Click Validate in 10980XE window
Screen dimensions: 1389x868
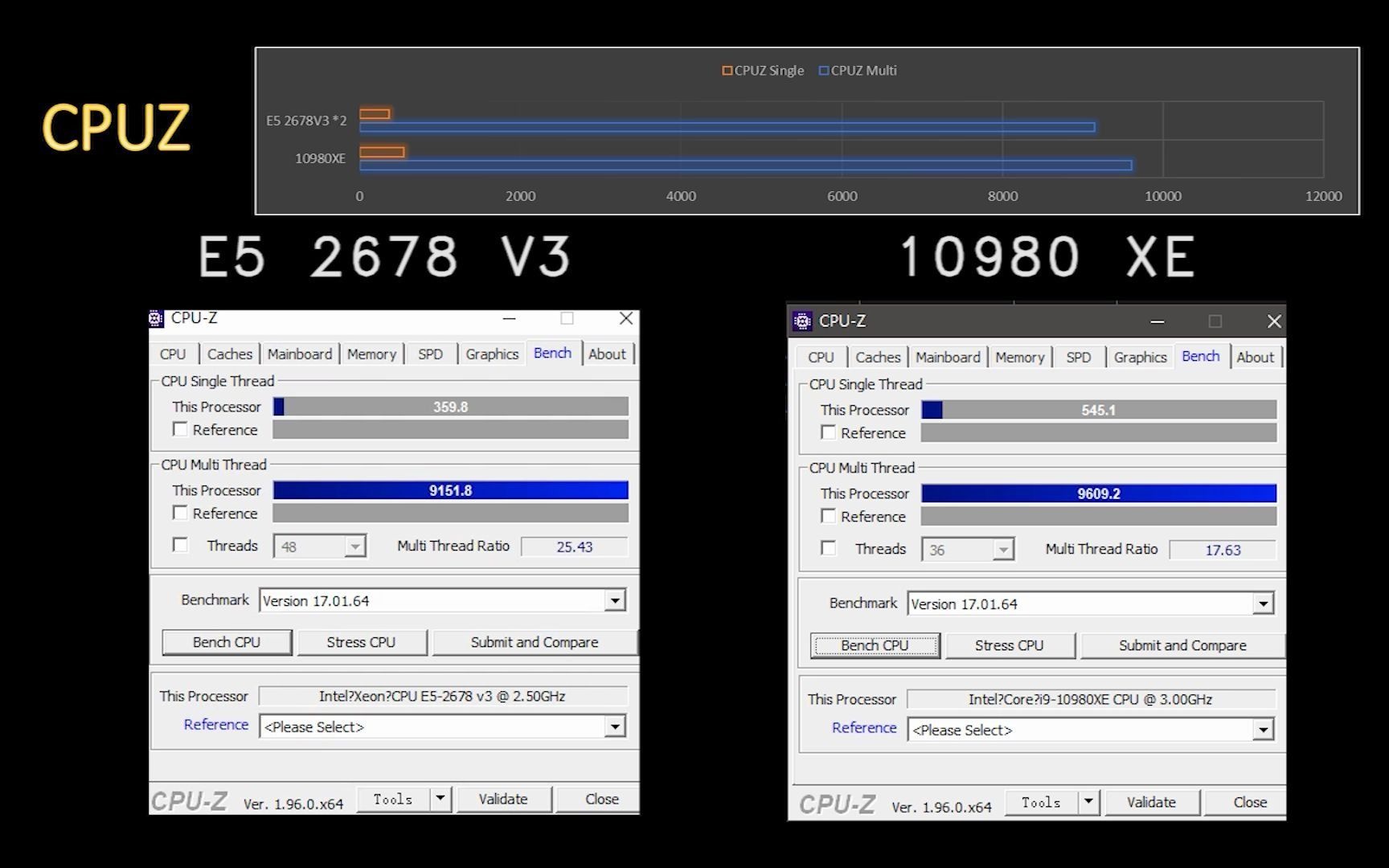[1151, 802]
